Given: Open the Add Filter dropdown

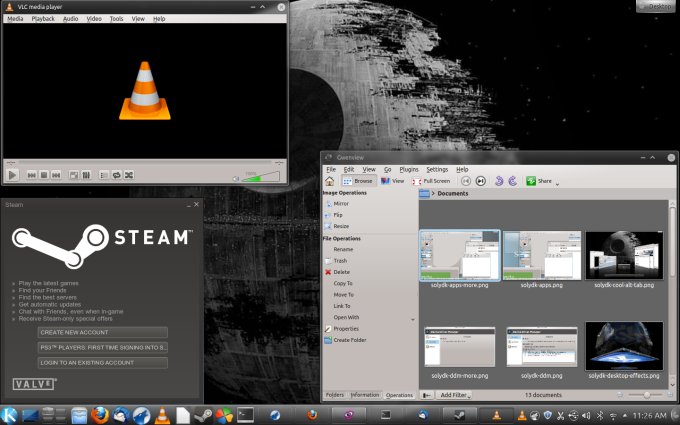Looking at the screenshot, I should coord(454,395).
